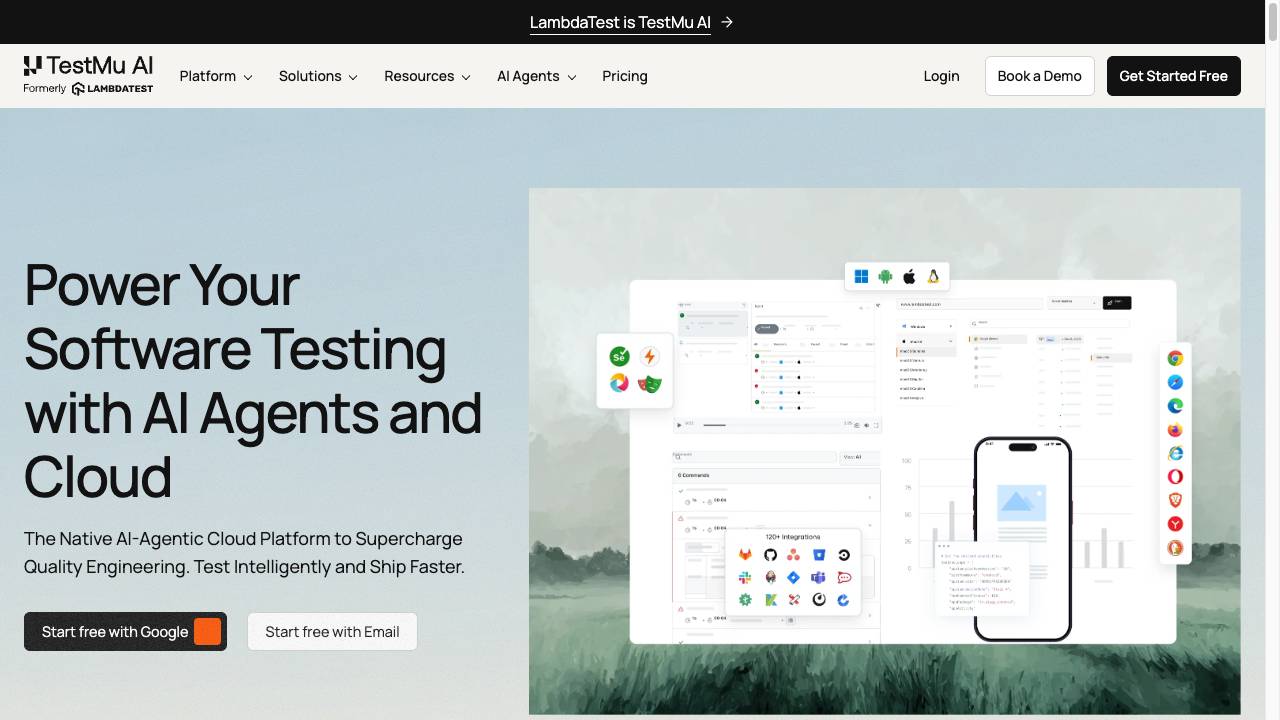Click the blue Bitbucket integration icon
The image size is (1280, 720).
coord(819,555)
